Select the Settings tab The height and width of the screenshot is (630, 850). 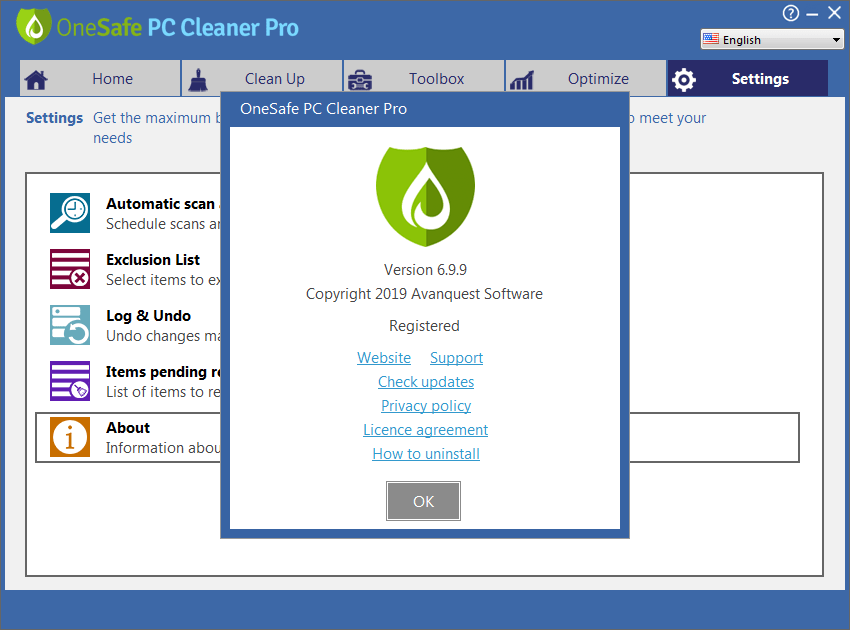(748, 79)
